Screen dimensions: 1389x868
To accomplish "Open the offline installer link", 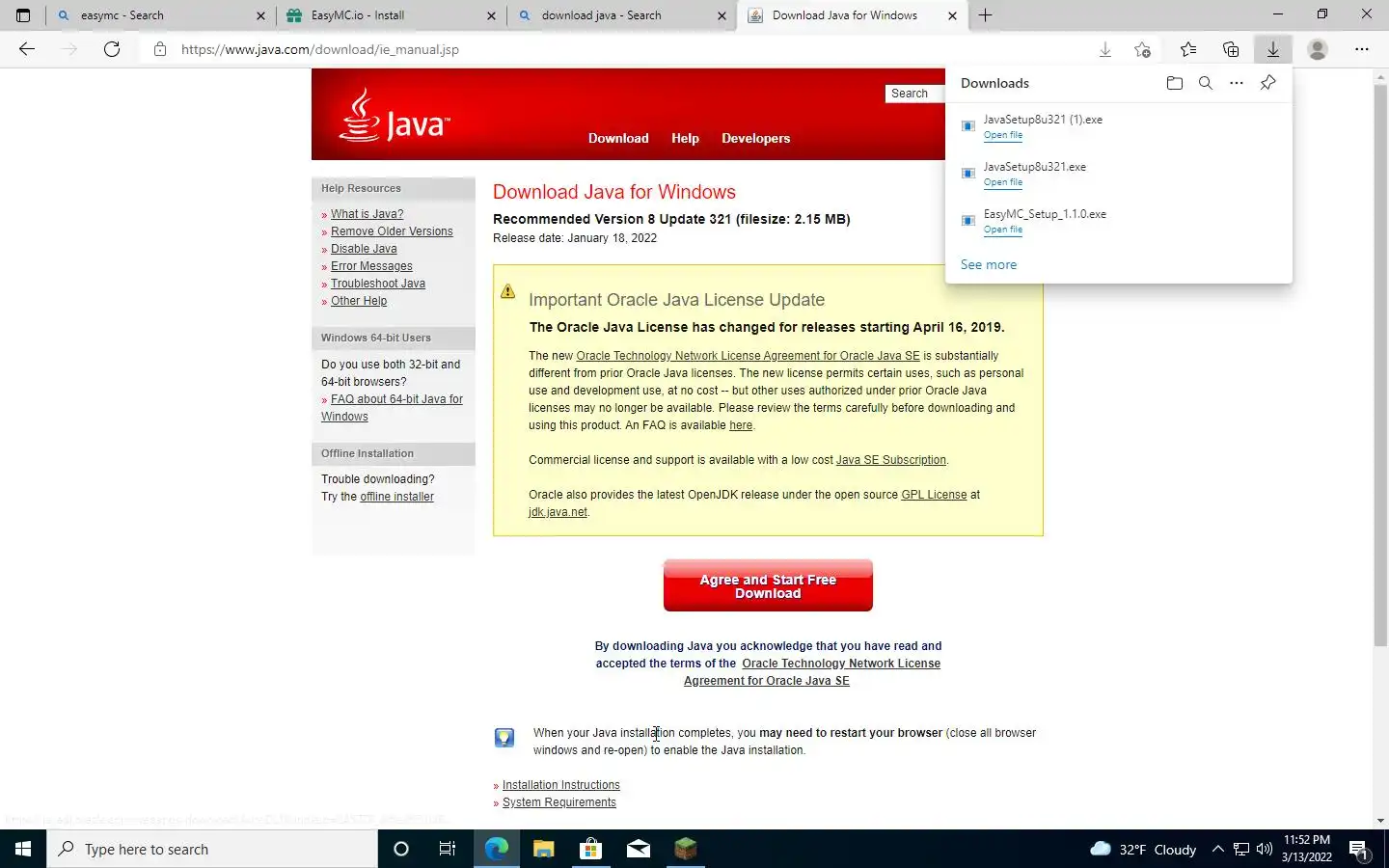I will click(x=396, y=497).
